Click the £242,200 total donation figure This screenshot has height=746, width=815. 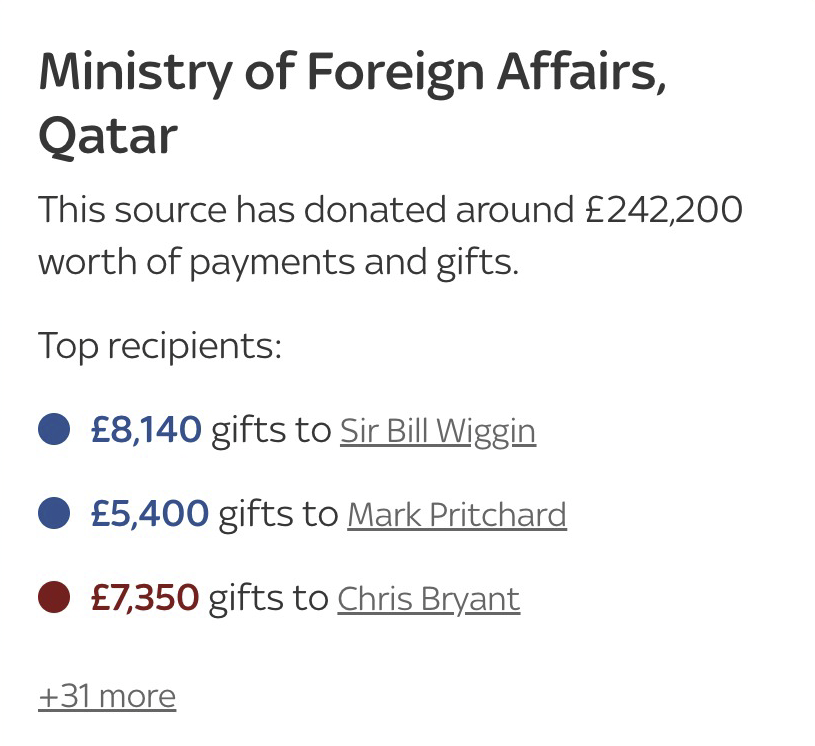tap(664, 210)
